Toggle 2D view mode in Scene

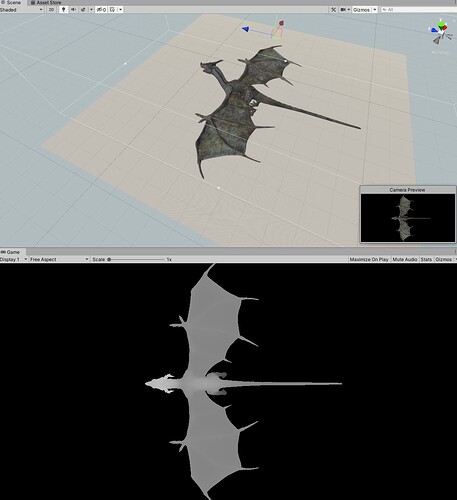(x=51, y=10)
